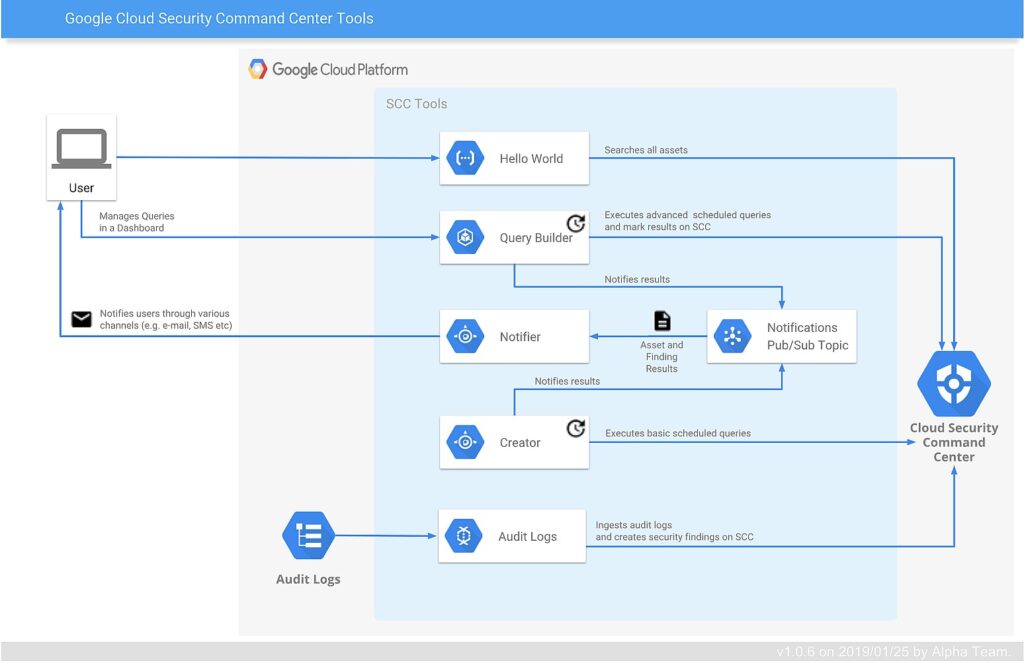This screenshot has width=1024, height=663.
Task: Click 'Executes advanced scheduled queries' description
Action: point(688,221)
